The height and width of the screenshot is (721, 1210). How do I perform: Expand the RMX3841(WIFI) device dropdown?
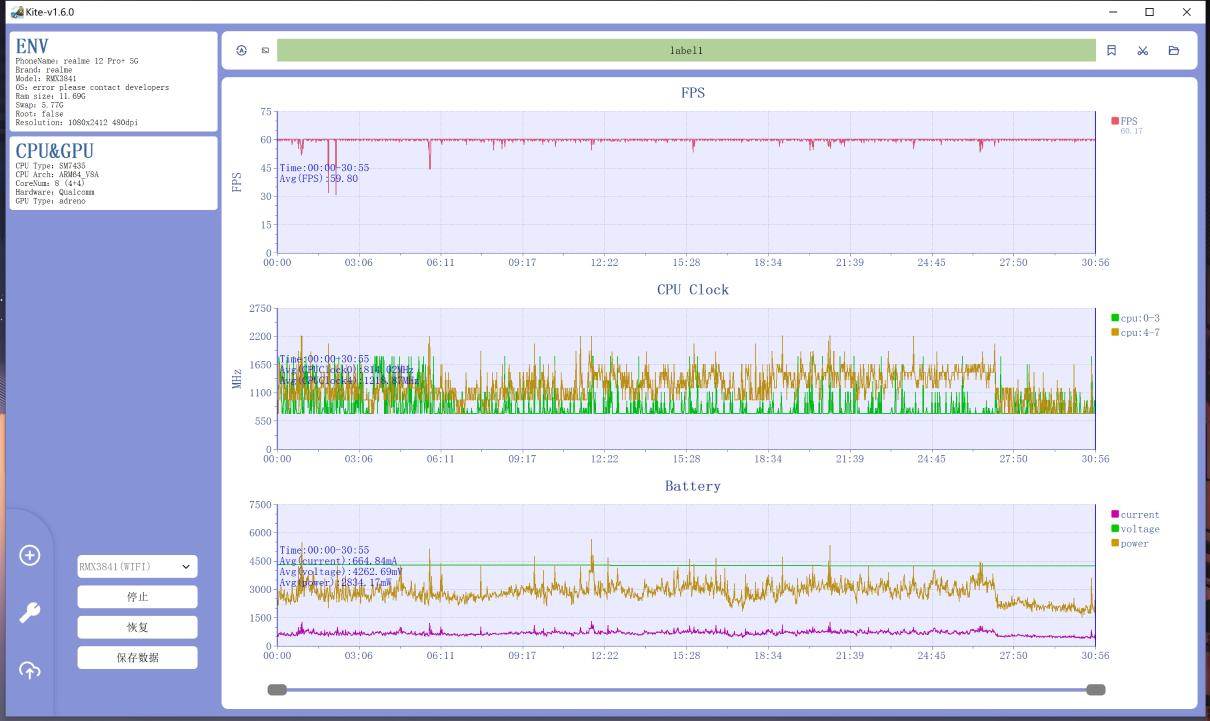click(x=137, y=566)
